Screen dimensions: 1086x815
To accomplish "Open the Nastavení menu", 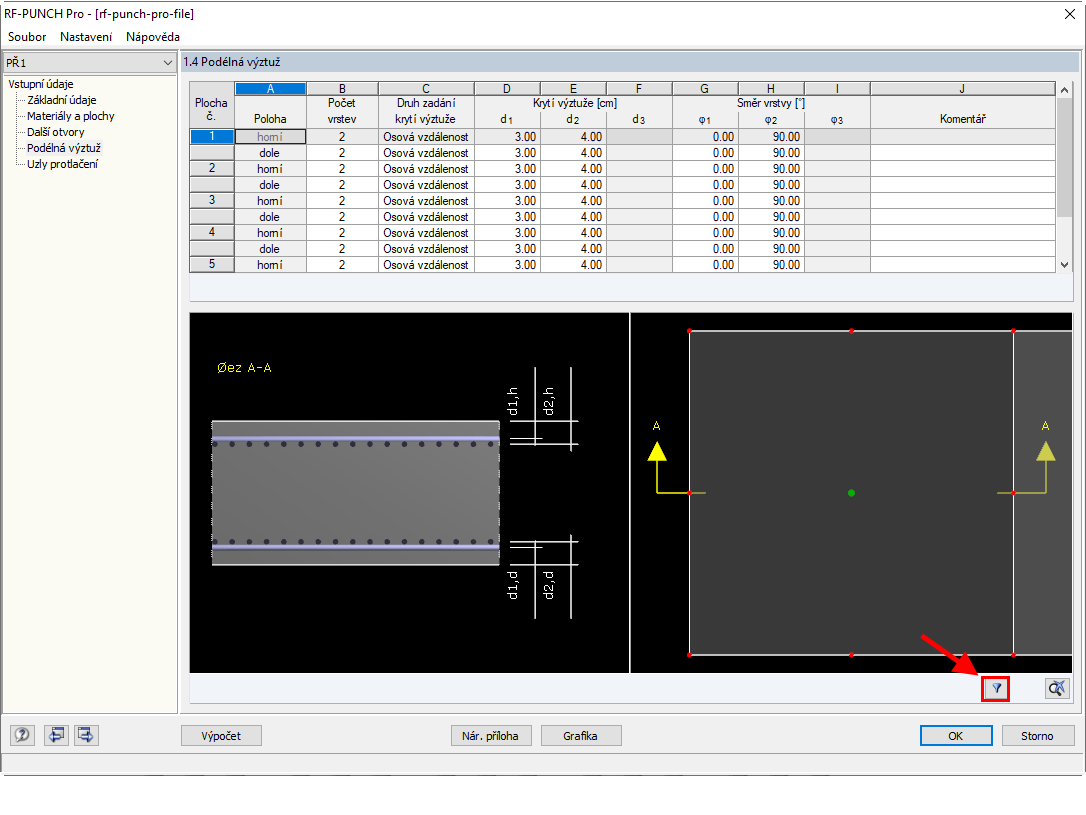I will pos(86,37).
